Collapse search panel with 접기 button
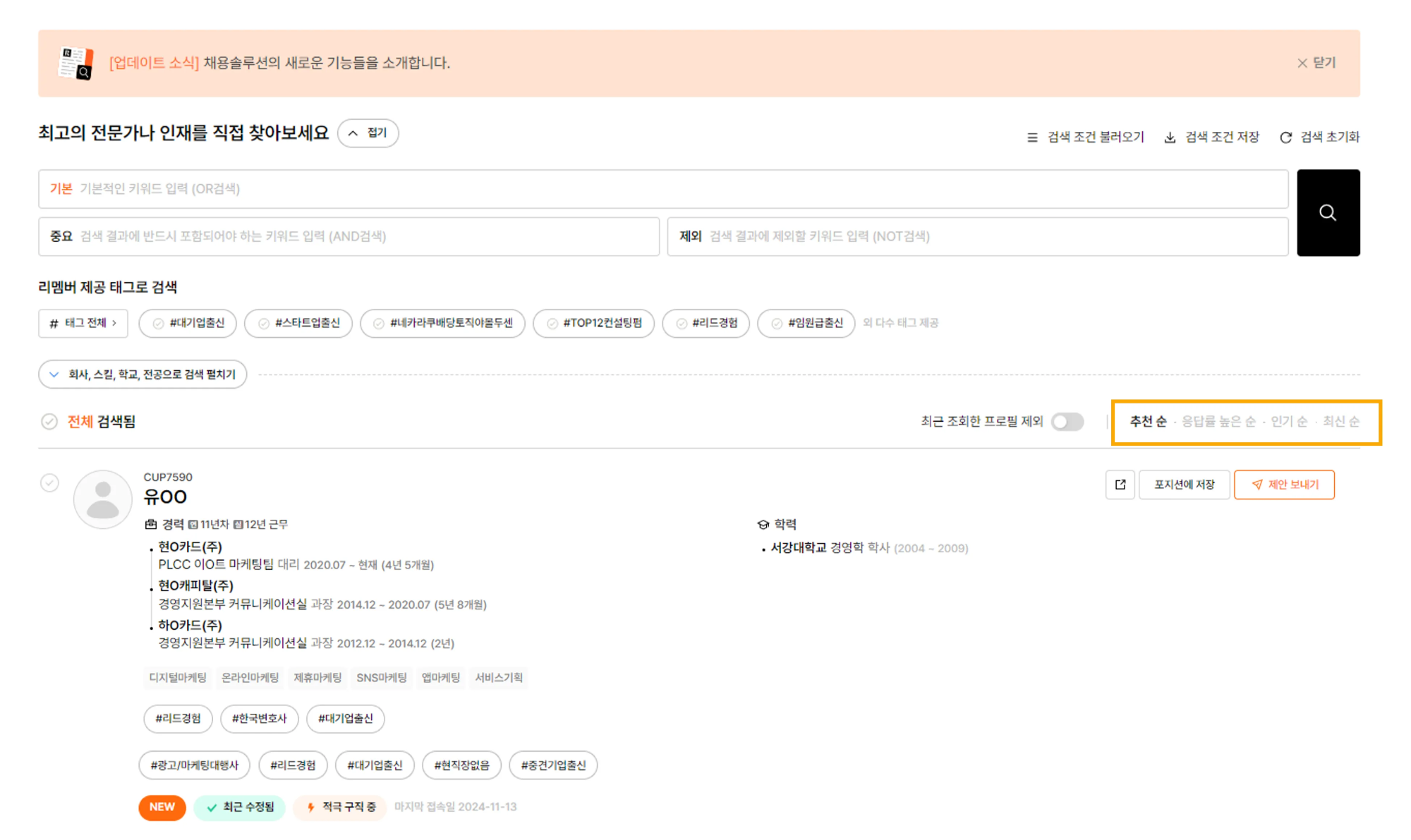The image size is (1411, 840). coord(368,133)
